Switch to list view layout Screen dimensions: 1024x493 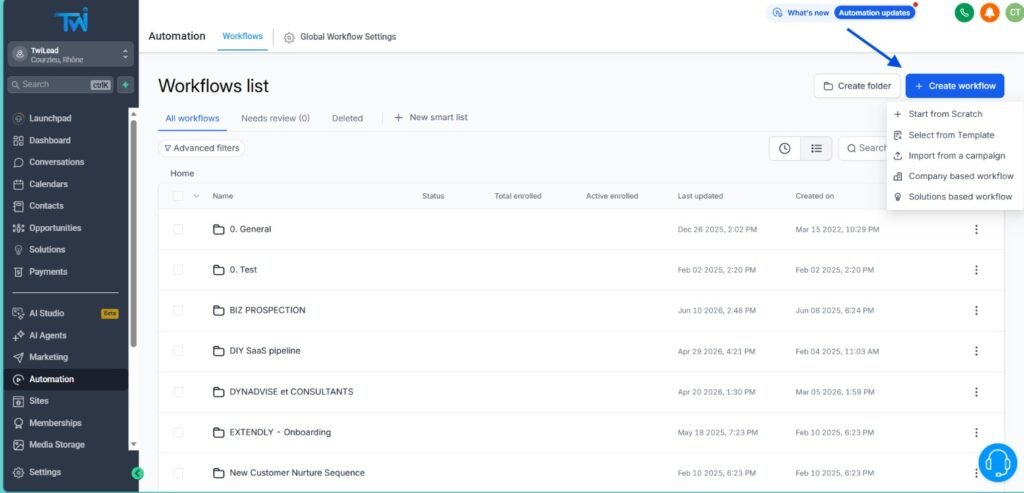816,148
